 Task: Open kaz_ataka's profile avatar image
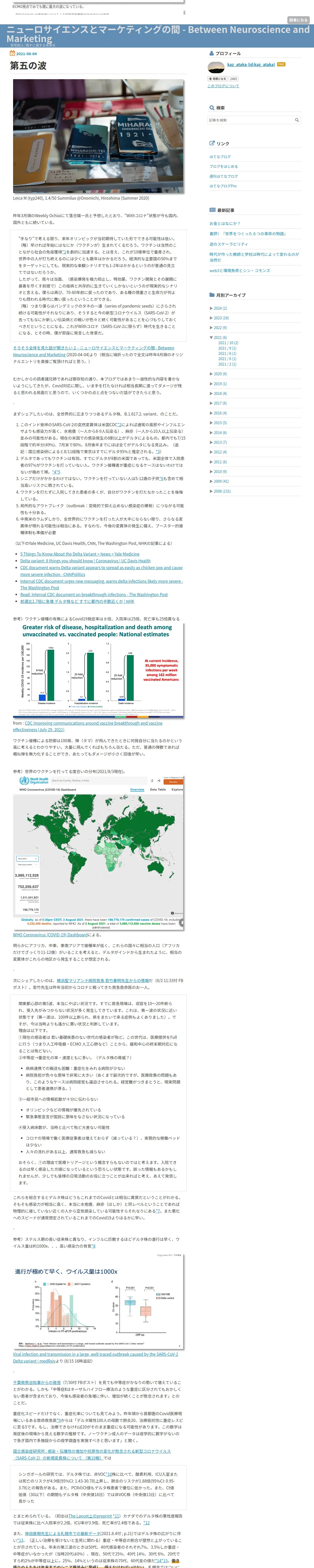click(216, 68)
